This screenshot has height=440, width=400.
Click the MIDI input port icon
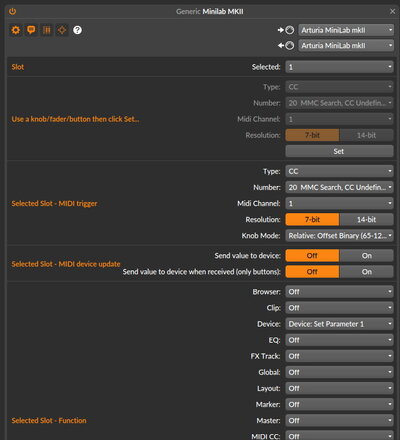pyautogui.click(x=286, y=30)
